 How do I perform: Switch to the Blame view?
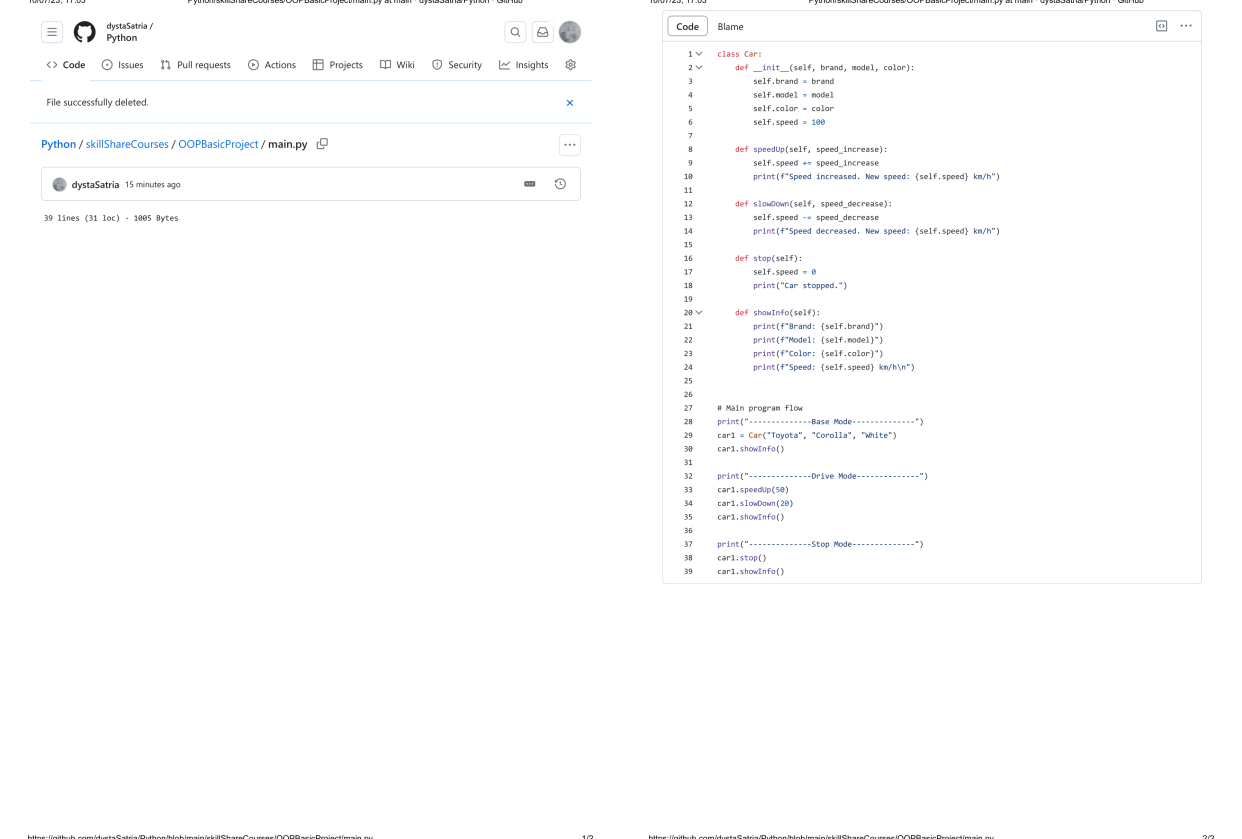pos(730,26)
